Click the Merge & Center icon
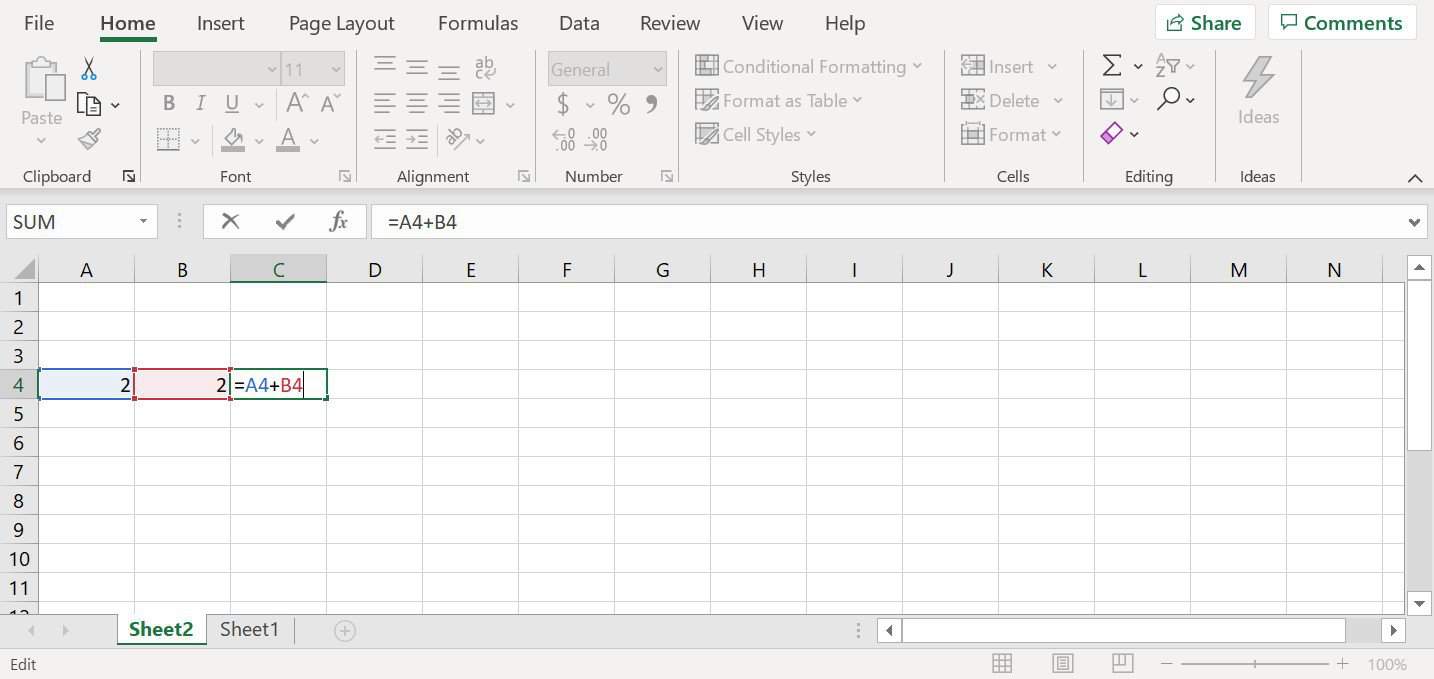The width and height of the screenshot is (1434, 679). pyautogui.click(x=483, y=103)
